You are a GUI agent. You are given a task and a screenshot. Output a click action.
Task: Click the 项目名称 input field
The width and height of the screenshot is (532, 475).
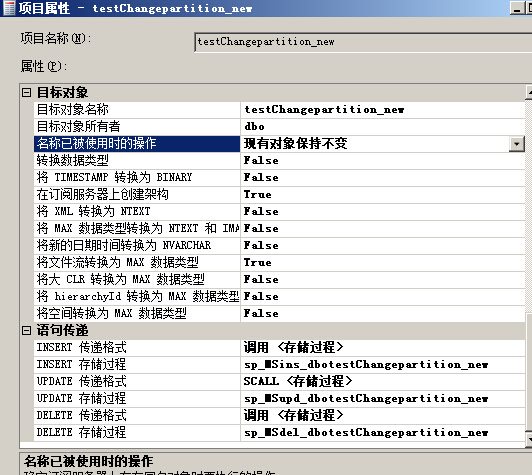click(363, 42)
